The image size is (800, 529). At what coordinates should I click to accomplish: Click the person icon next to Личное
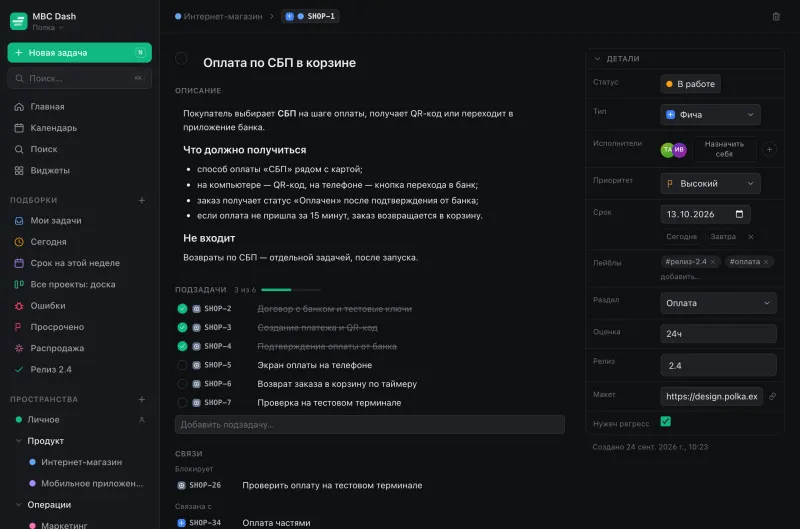[x=142, y=420]
